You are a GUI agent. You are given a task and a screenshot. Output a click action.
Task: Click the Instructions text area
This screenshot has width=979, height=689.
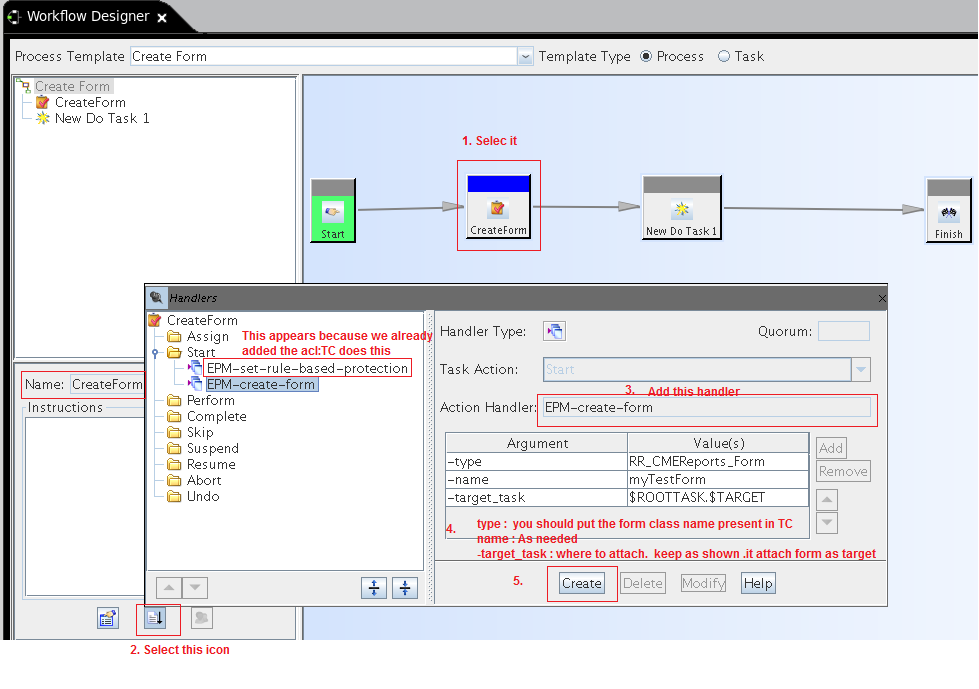pyautogui.click(x=84, y=506)
